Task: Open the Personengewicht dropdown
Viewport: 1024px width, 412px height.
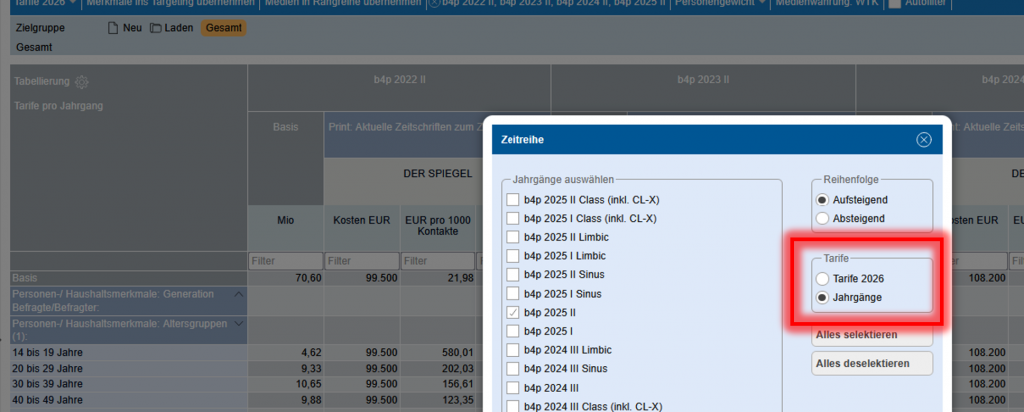Action: point(719,4)
